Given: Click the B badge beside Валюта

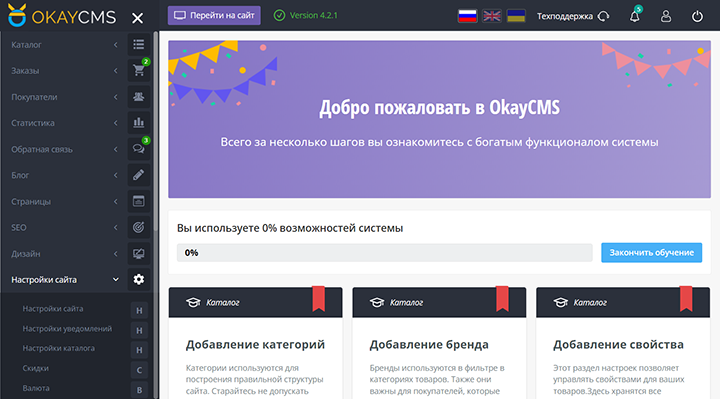Looking at the screenshot, I should 139,390.
